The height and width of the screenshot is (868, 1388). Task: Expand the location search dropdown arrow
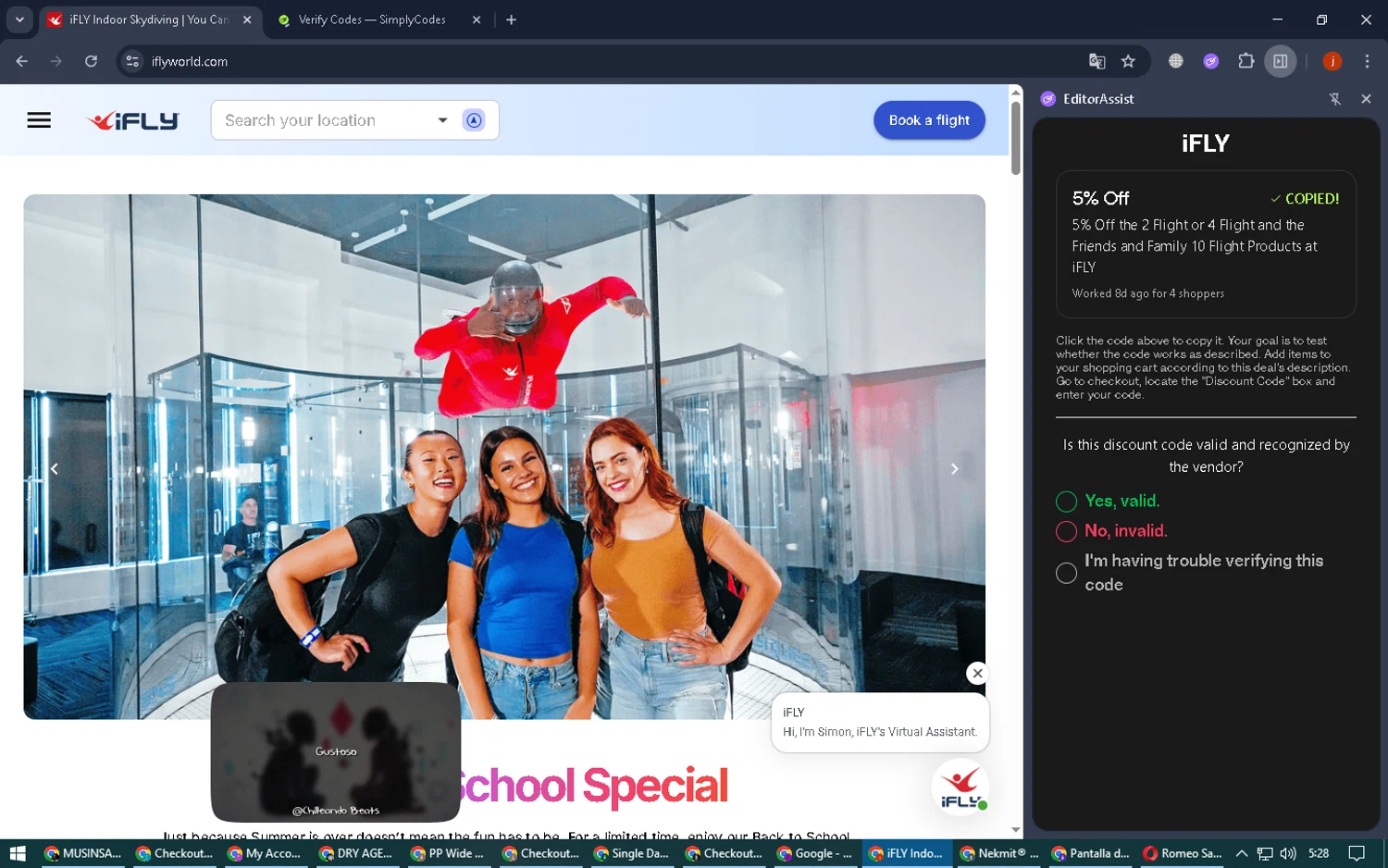coord(442,120)
